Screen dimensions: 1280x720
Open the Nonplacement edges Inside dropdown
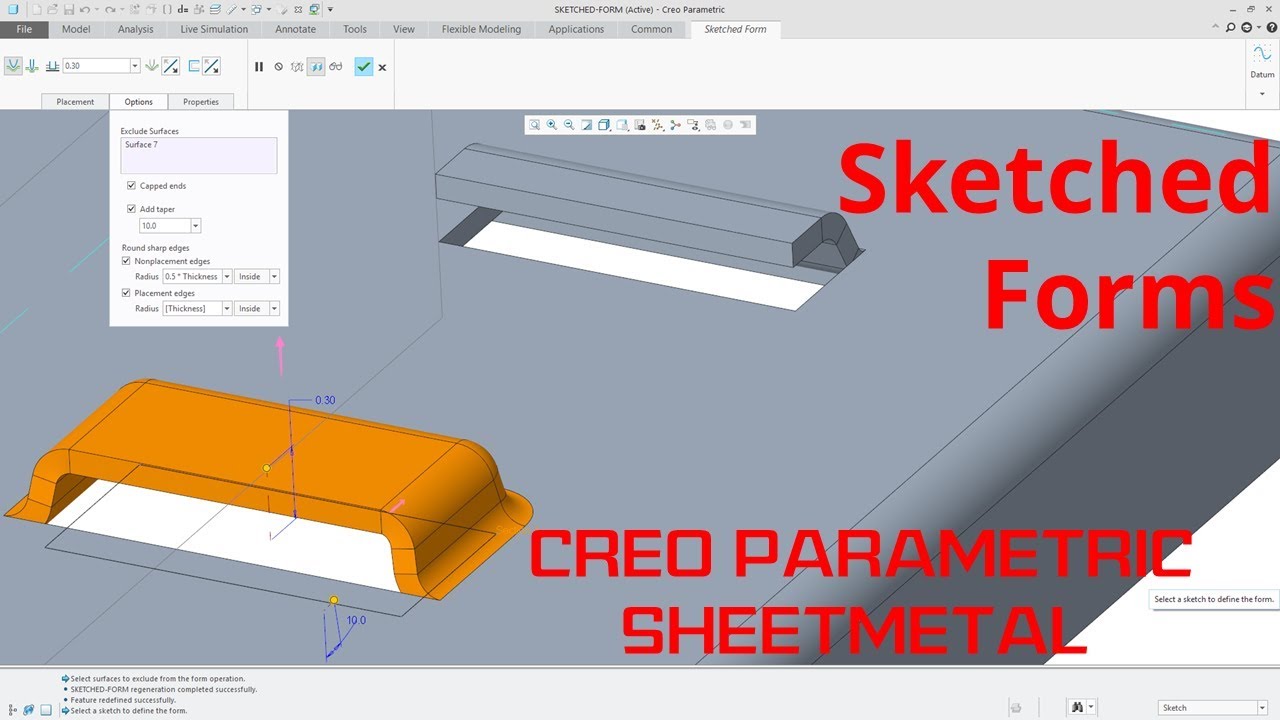pos(275,276)
